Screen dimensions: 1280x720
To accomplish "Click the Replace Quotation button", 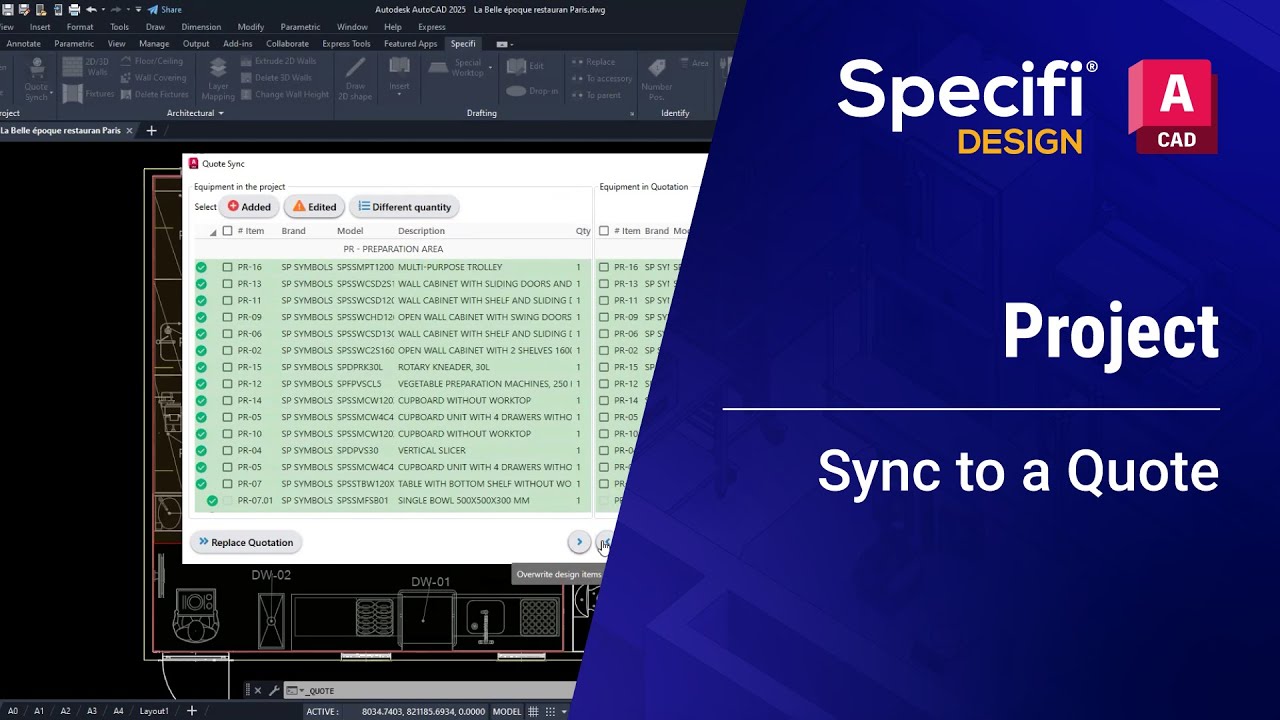I will (246, 542).
